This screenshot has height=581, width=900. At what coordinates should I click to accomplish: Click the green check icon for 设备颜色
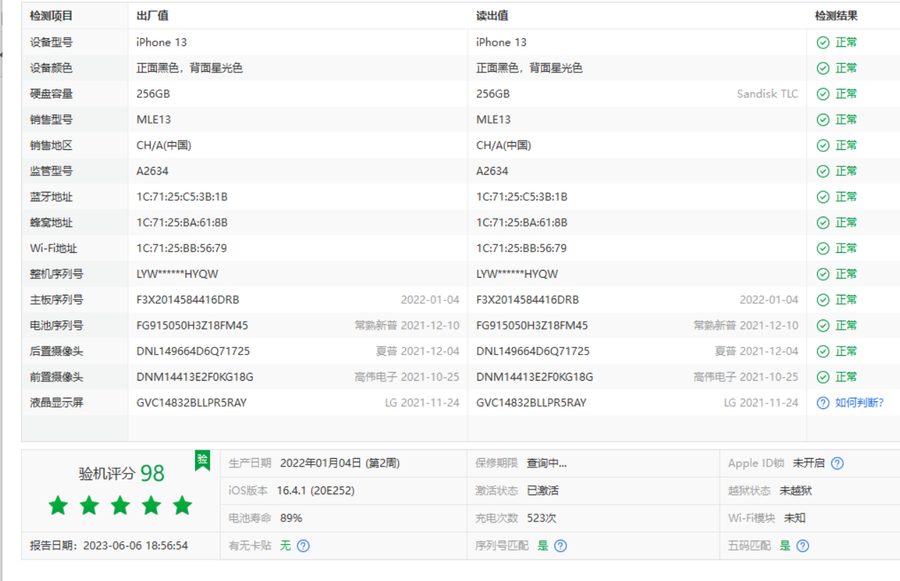click(823, 68)
